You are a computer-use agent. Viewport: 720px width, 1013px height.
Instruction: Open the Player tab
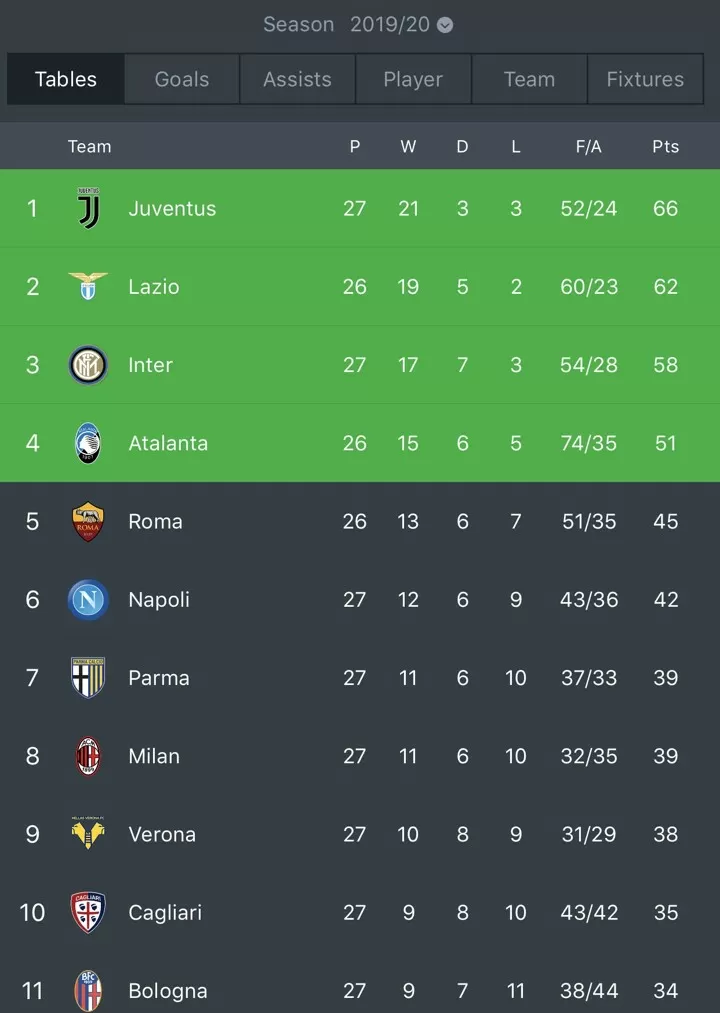click(x=413, y=79)
